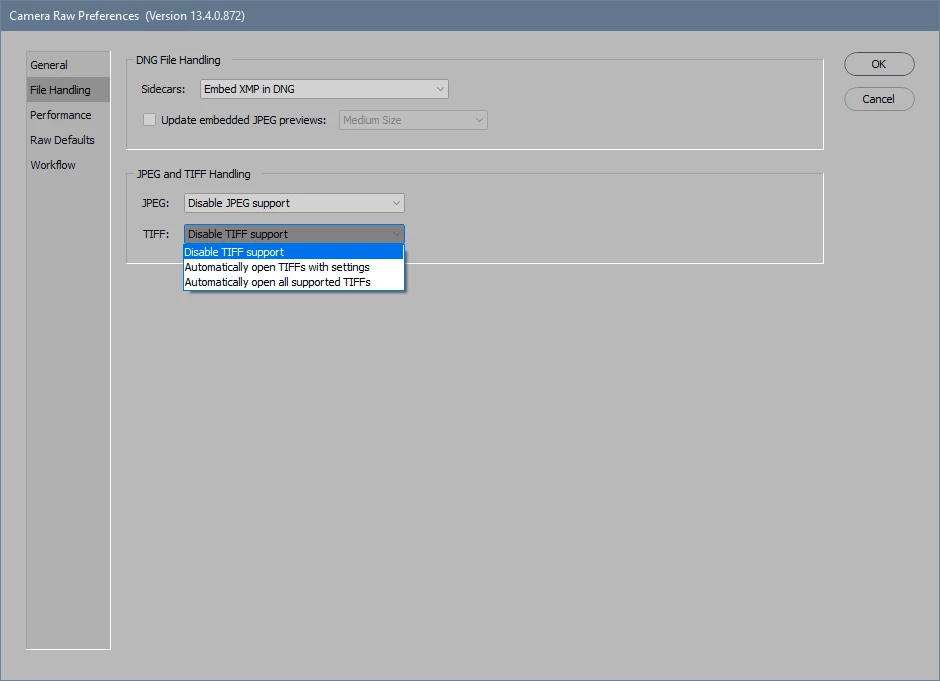The height and width of the screenshot is (681, 940).
Task: Open the Workflow tab
Action: tap(68, 165)
